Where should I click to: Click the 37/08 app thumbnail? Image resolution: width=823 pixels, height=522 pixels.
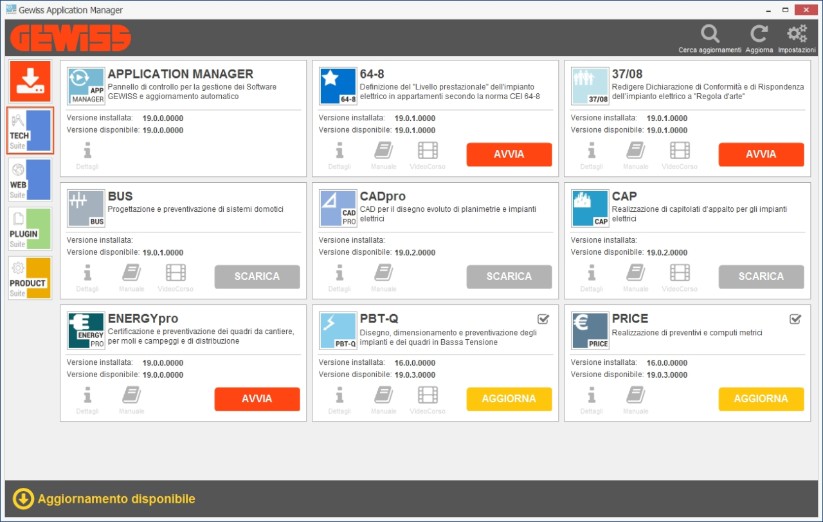pyautogui.click(x=590, y=86)
